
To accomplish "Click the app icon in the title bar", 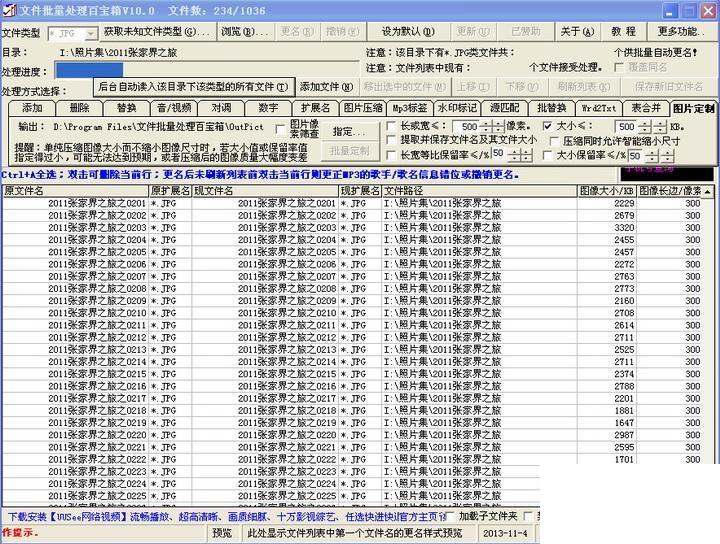I will (8, 10).
